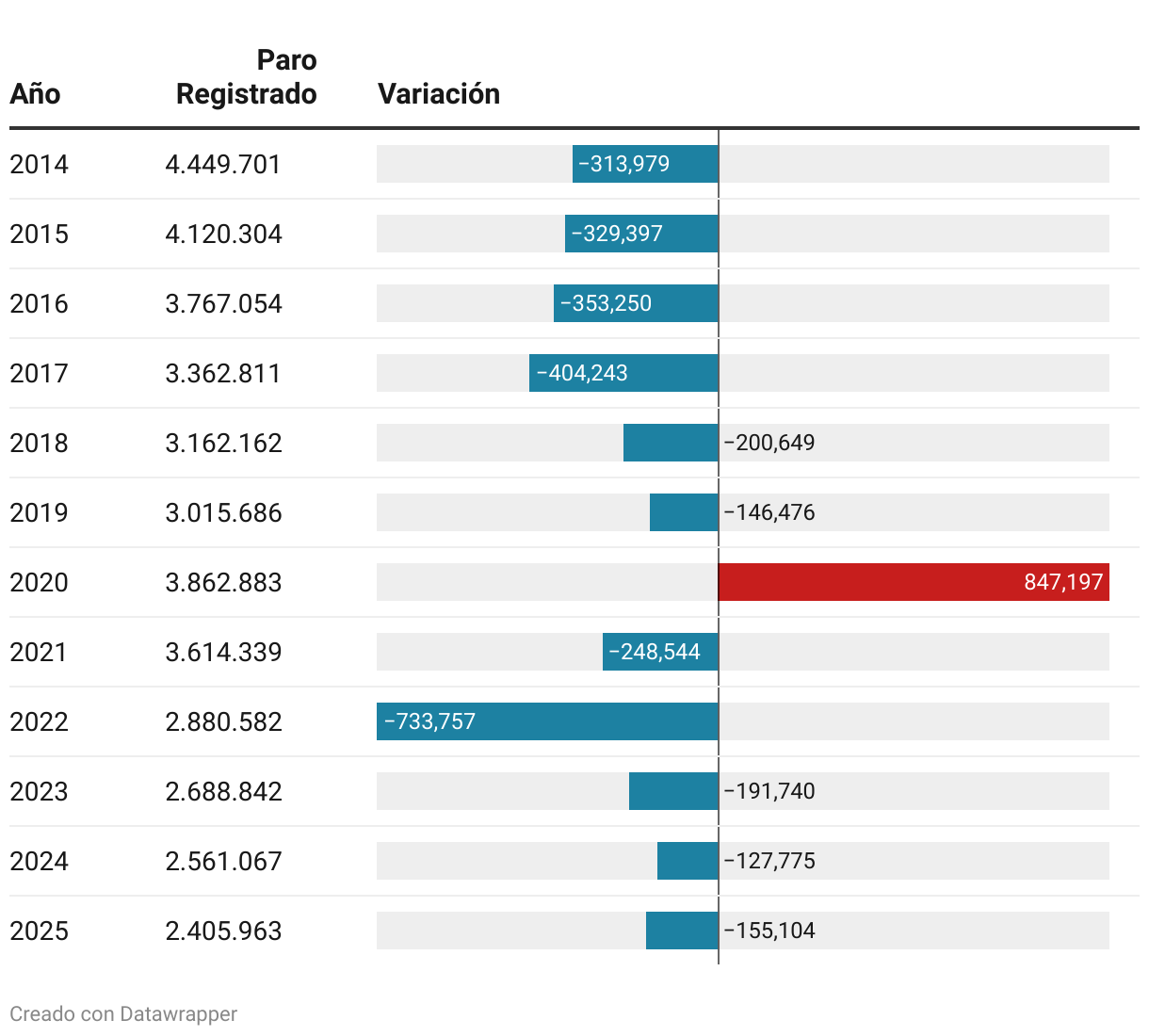
Task: Click the −313,979 variation bar for 2014
Action: (x=645, y=164)
